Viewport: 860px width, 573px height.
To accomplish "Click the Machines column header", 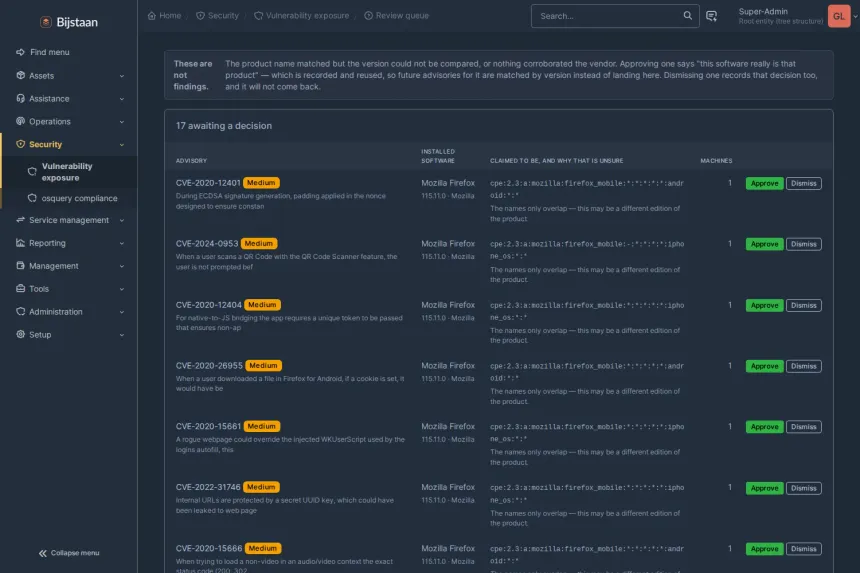I will pos(716,161).
